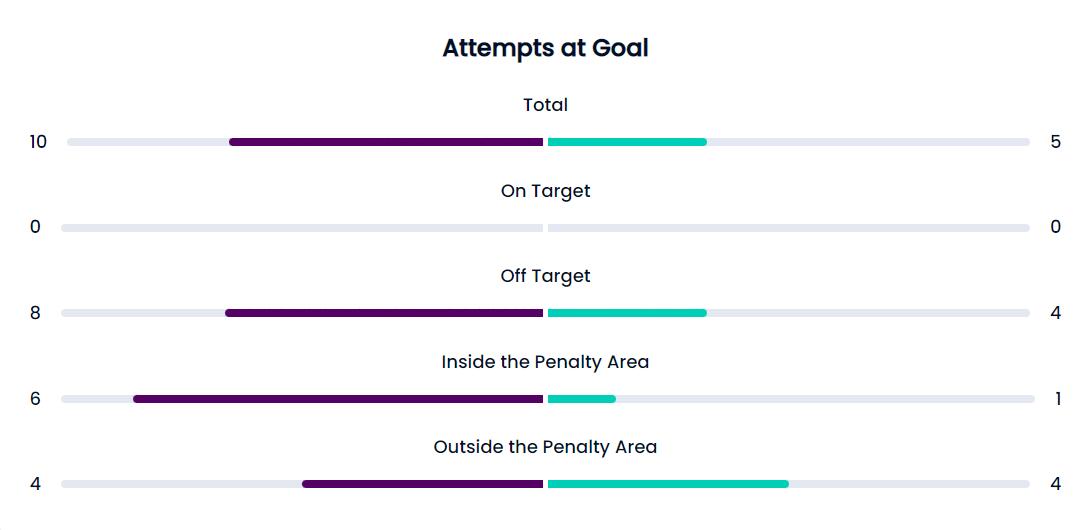This screenshot has width=1090, height=530.
Task: Click the left Total value 10
Action: coord(38,142)
